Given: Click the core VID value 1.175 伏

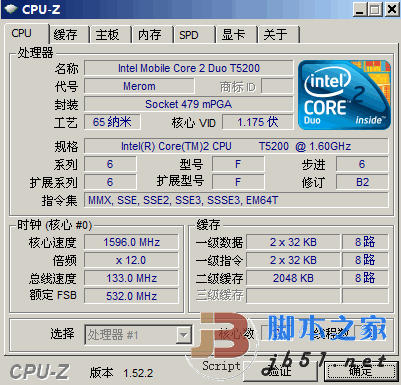Looking at the screenshot, I should pyautogui.click(x=258, y=122).
